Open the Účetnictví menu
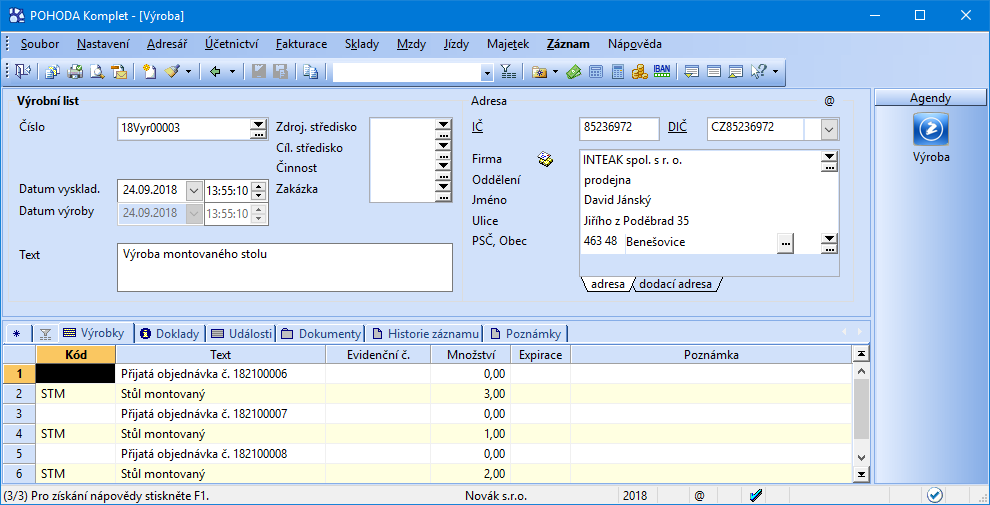990x505 pixels. pos(232,44)
